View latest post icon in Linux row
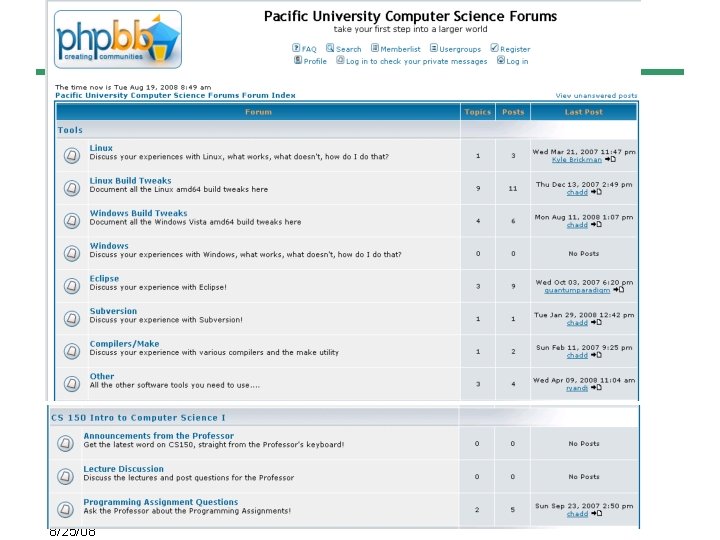720x540 pixels. tap(610, 160)
